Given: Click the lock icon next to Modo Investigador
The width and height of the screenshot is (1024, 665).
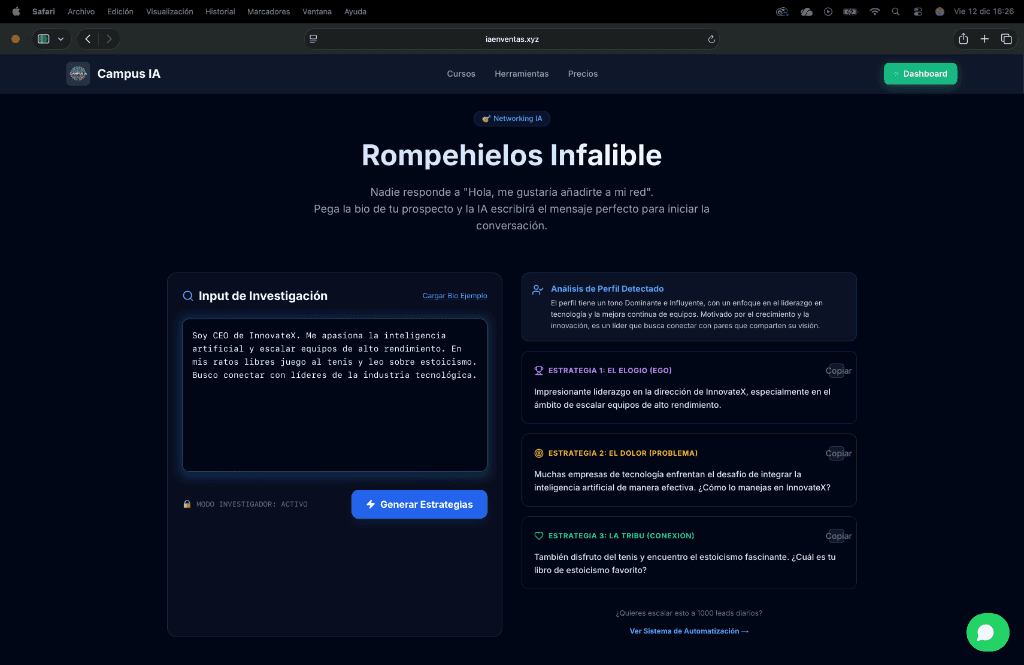Looking at the screenshot, I should tap(187, 504).
